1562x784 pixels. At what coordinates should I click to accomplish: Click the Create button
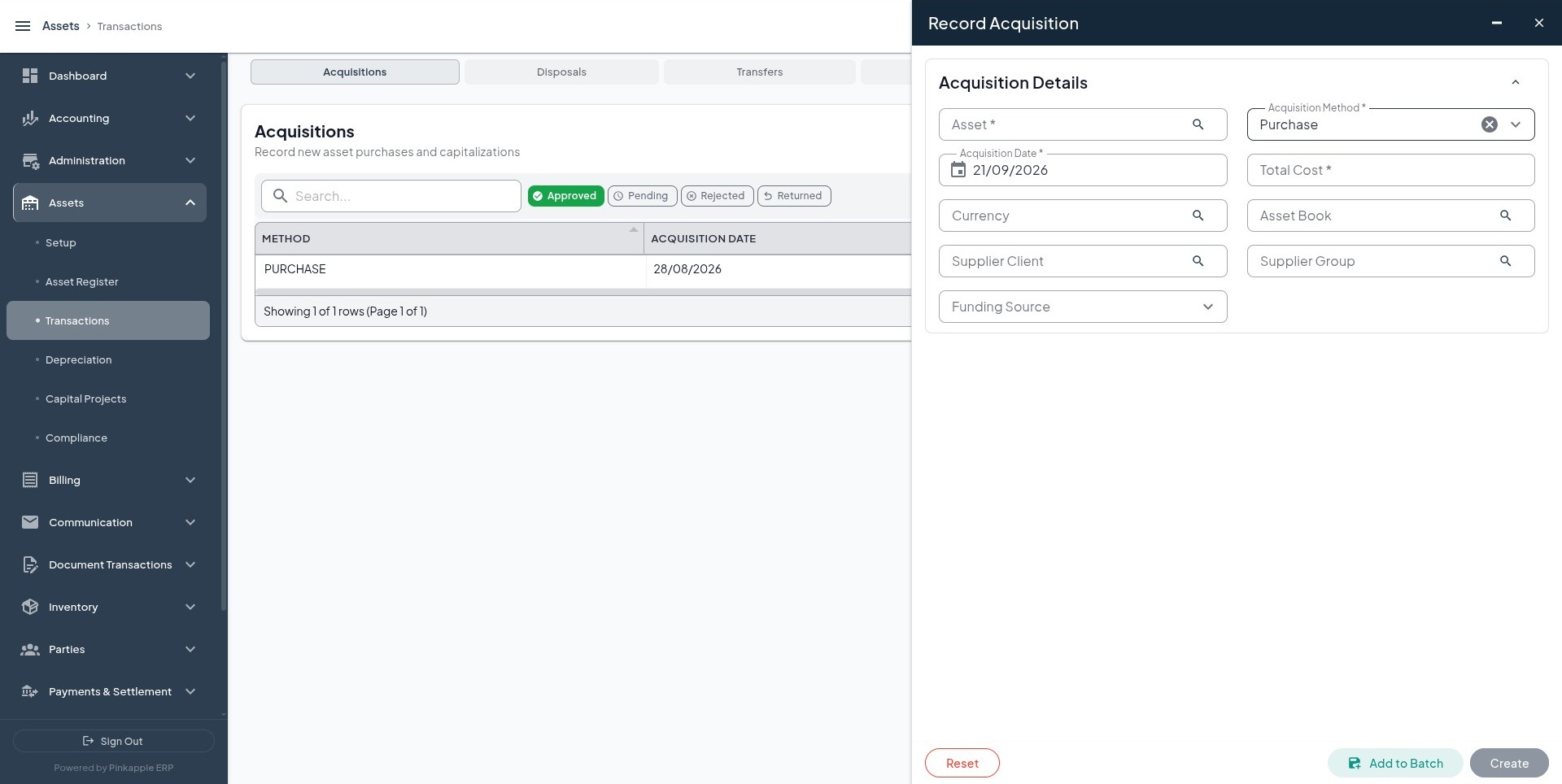[1509, 763]
